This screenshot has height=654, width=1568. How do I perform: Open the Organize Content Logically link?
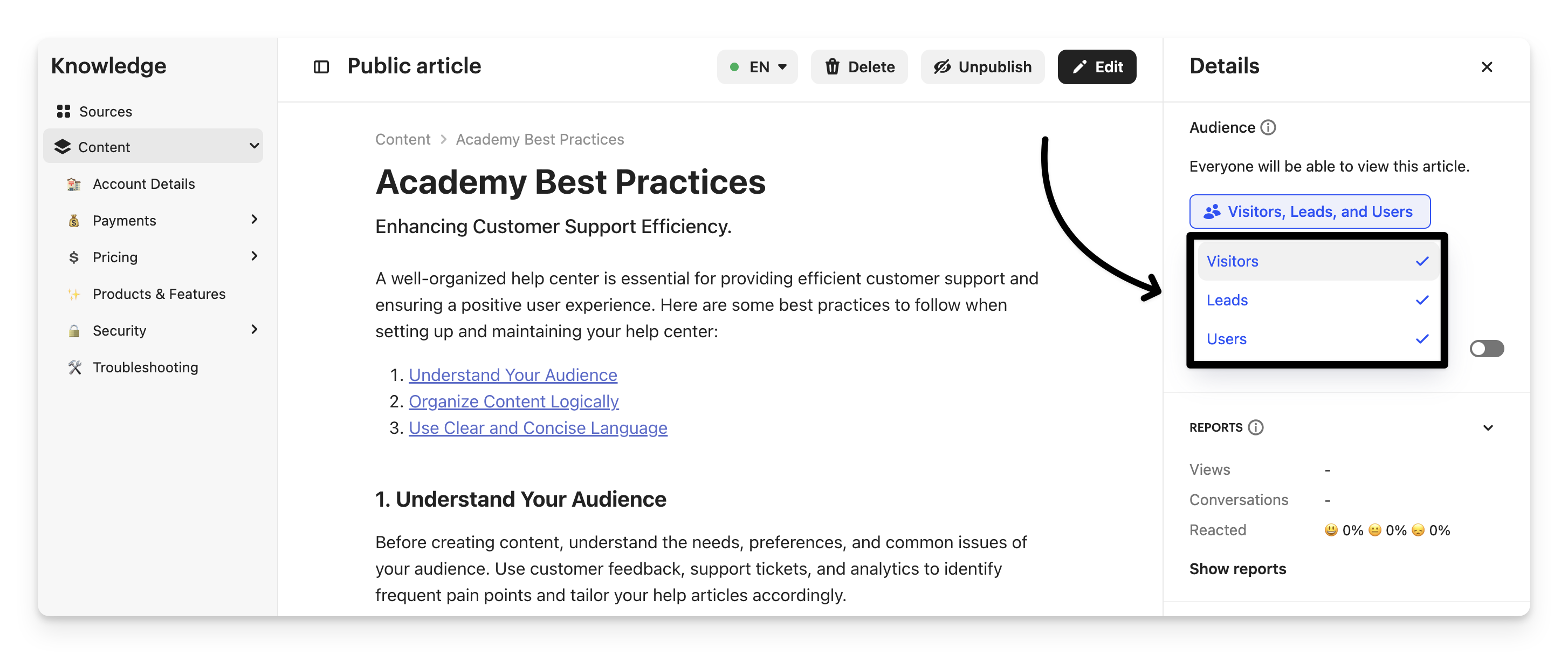[x=513, y=402]
